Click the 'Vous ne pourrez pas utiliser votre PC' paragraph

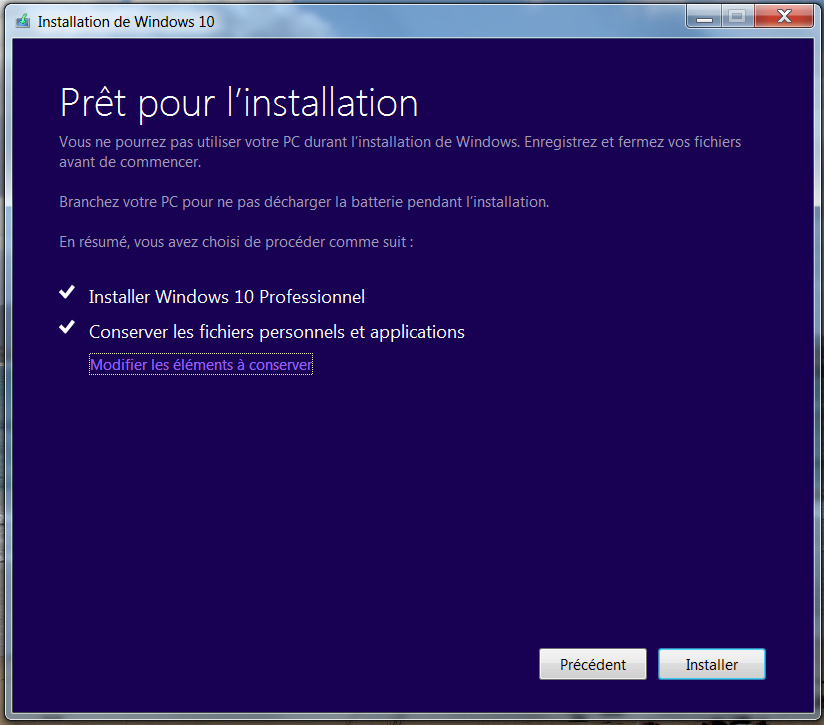click(400, 152)
